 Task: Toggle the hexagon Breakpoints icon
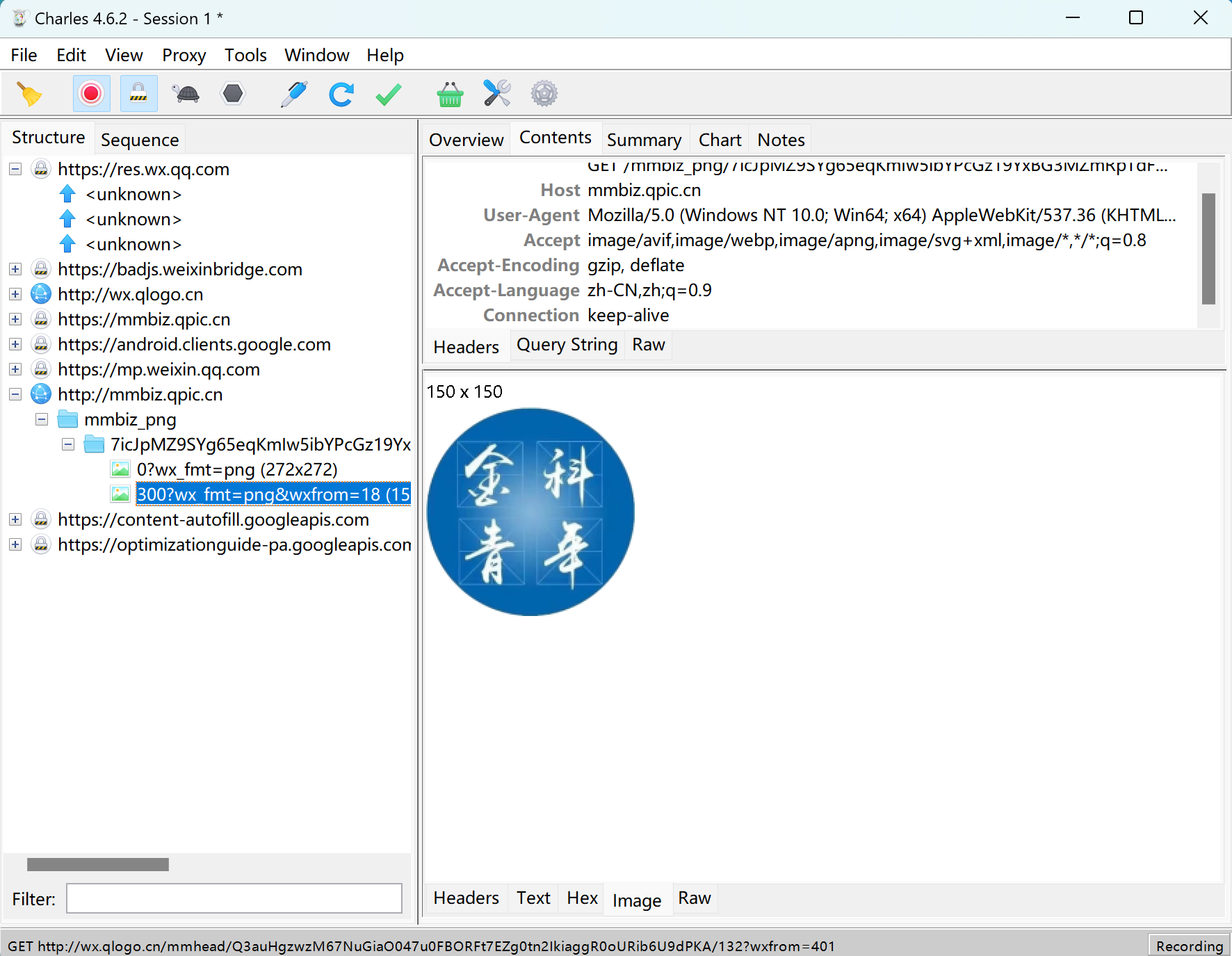click(233, 94)
